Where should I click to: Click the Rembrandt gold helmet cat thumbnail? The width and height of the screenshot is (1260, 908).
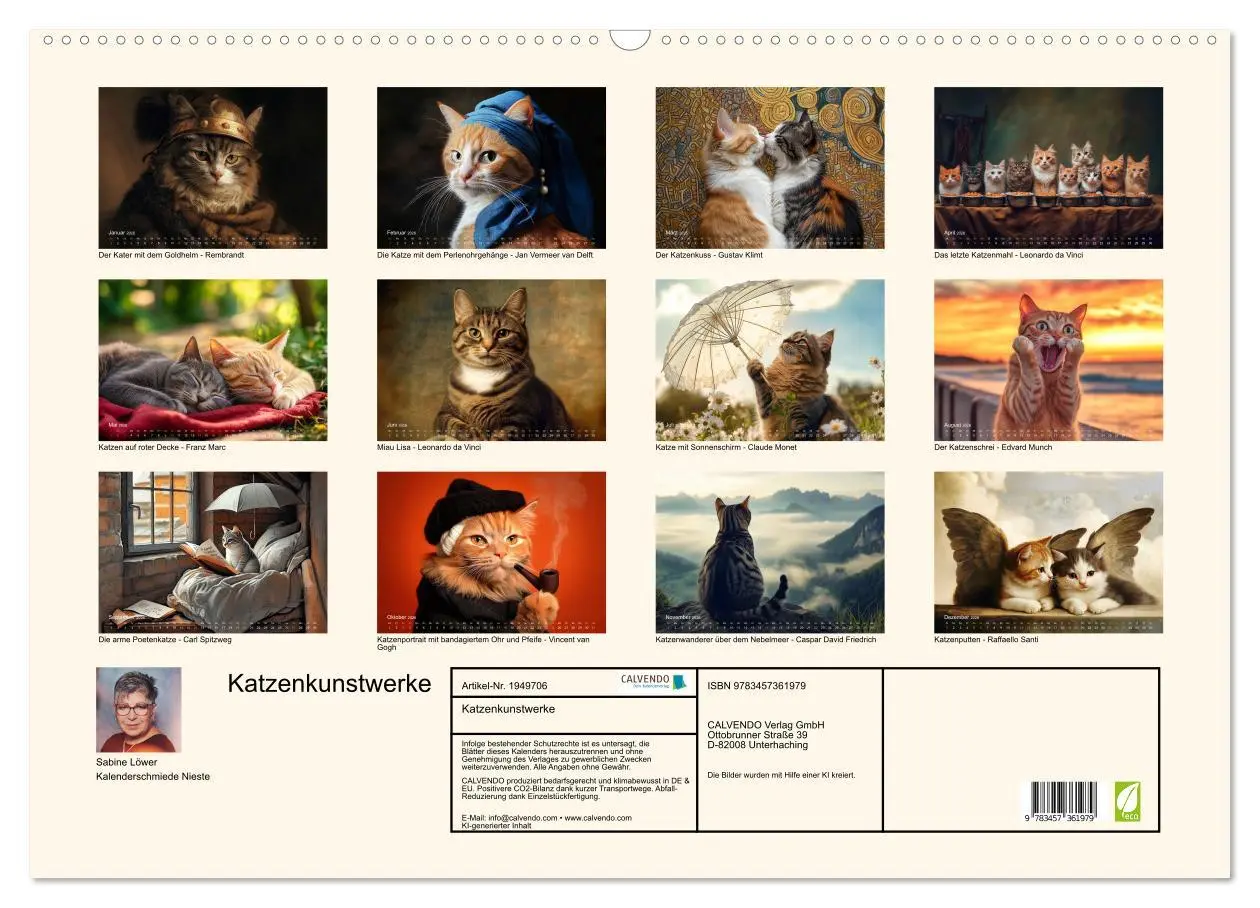coord(213,167)
